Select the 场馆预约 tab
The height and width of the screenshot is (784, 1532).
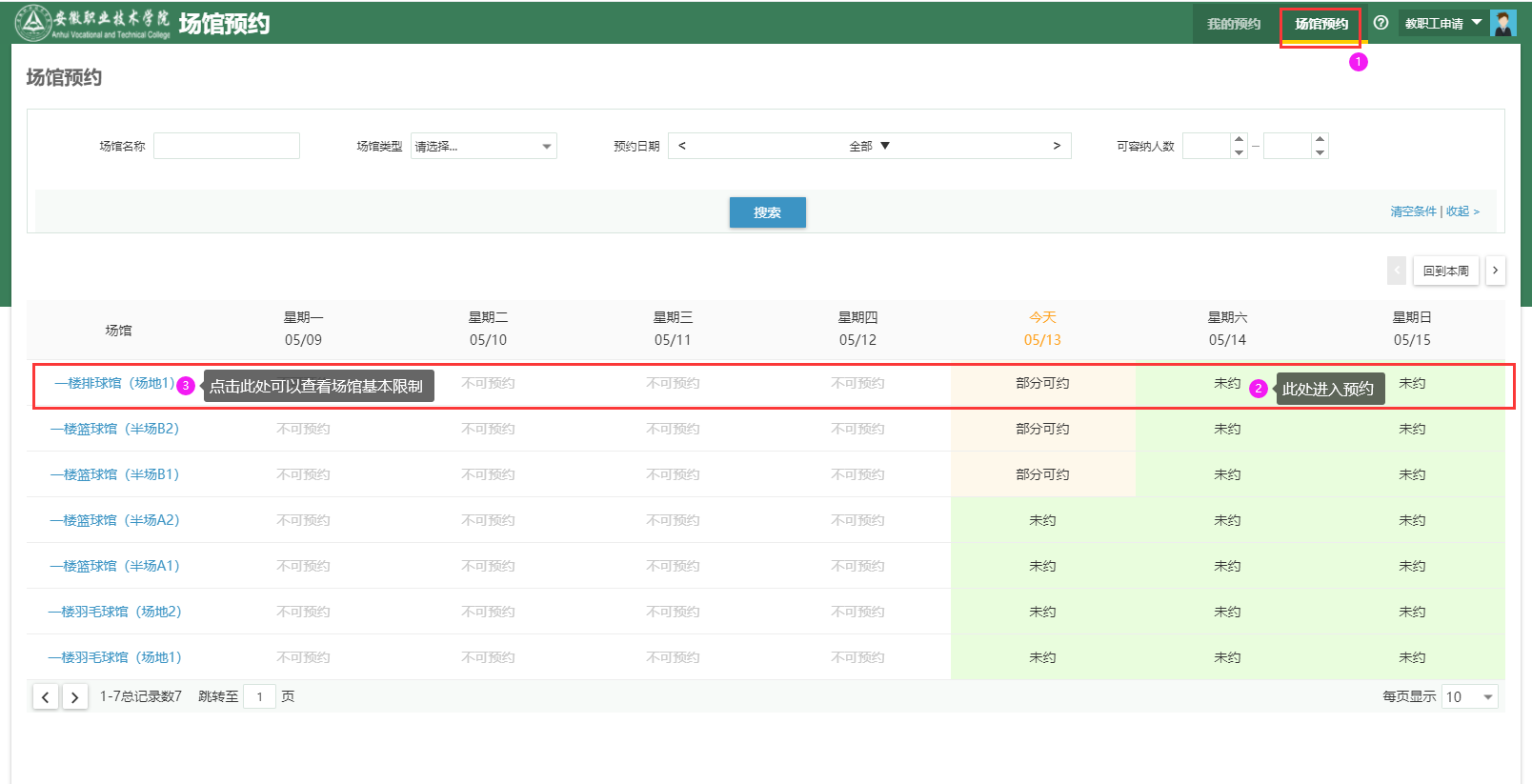[x=1320, y=24]
